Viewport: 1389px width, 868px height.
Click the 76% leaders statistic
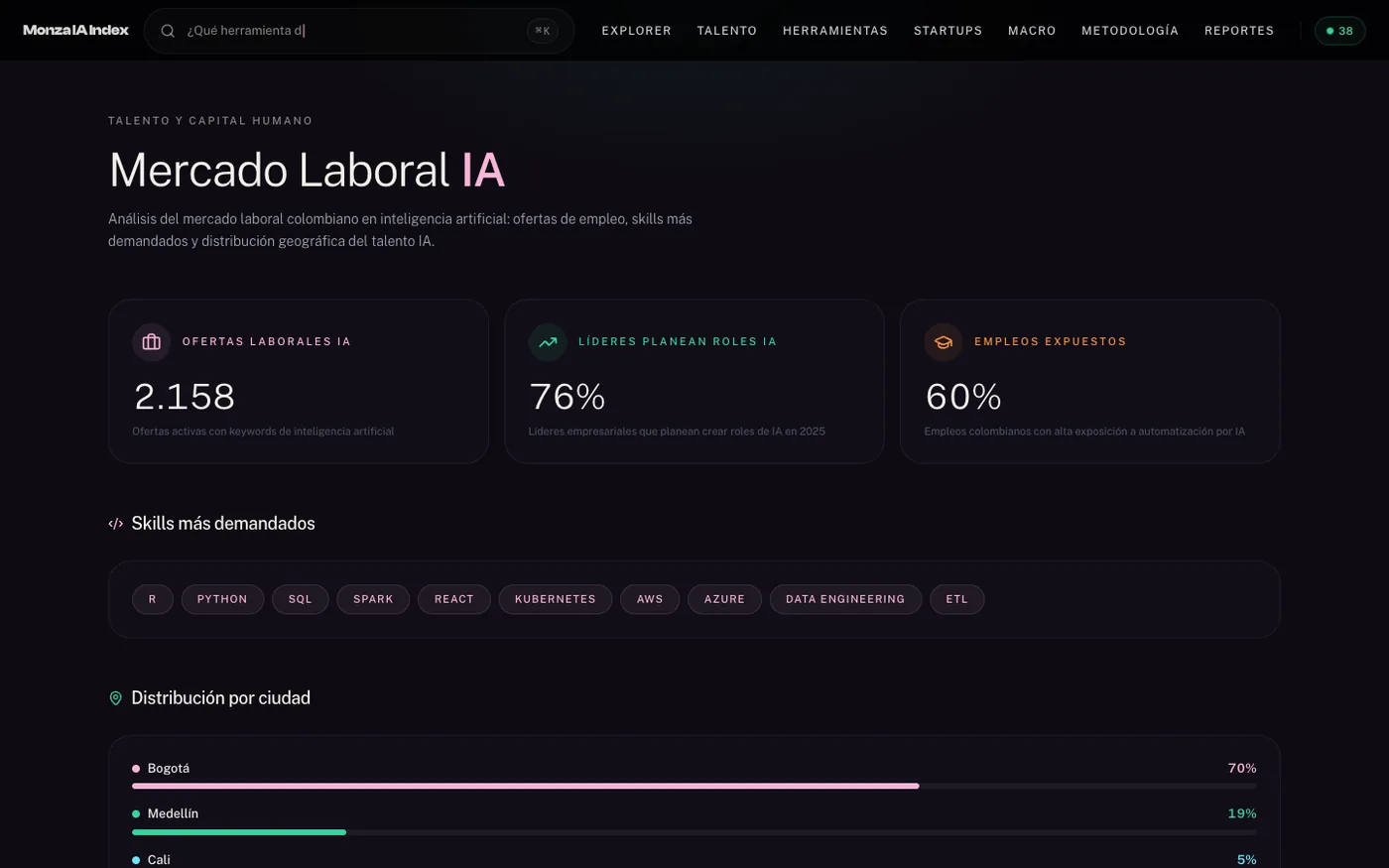[568, 397]
